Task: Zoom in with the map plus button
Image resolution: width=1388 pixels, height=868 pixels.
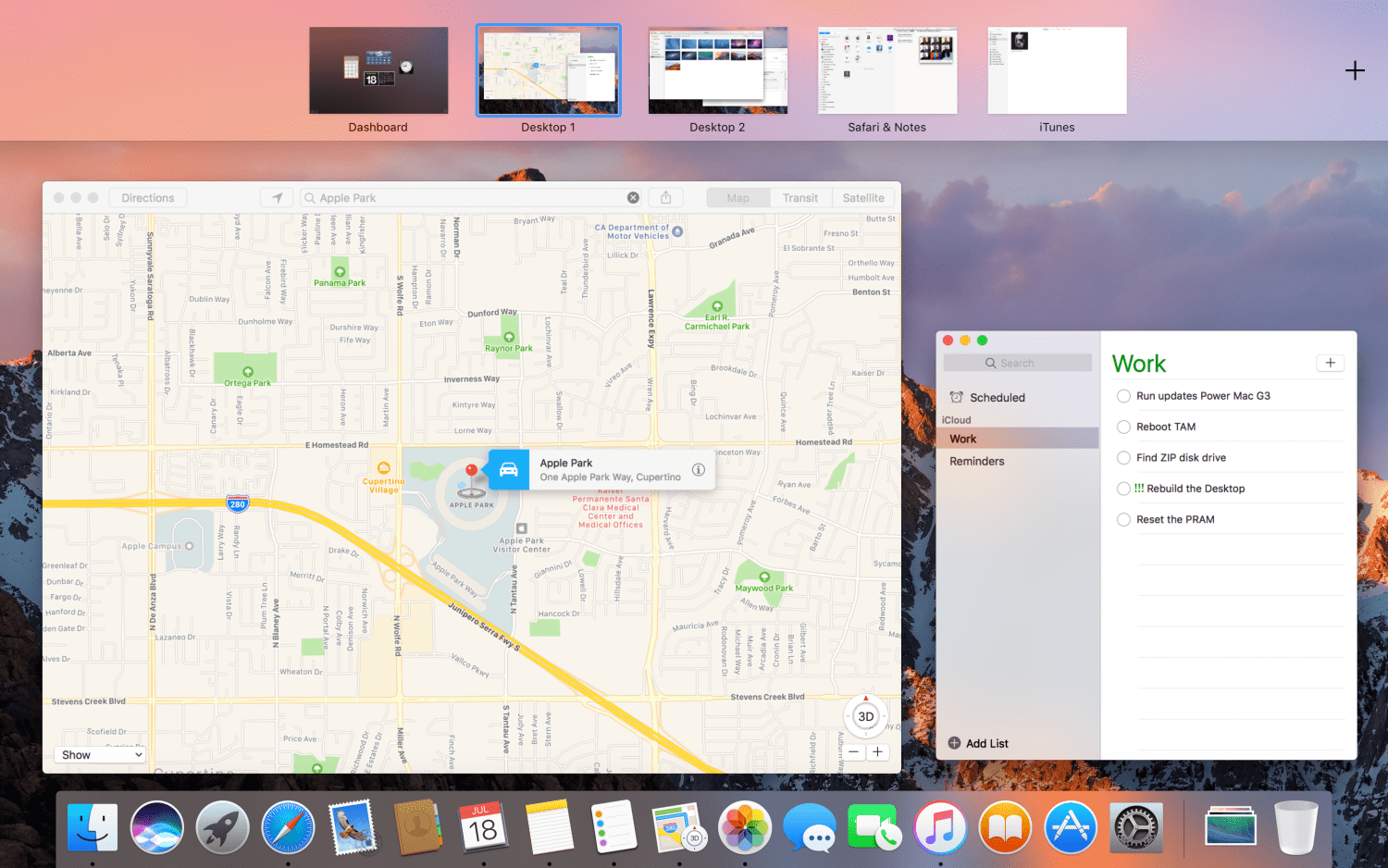Action: 877,752
